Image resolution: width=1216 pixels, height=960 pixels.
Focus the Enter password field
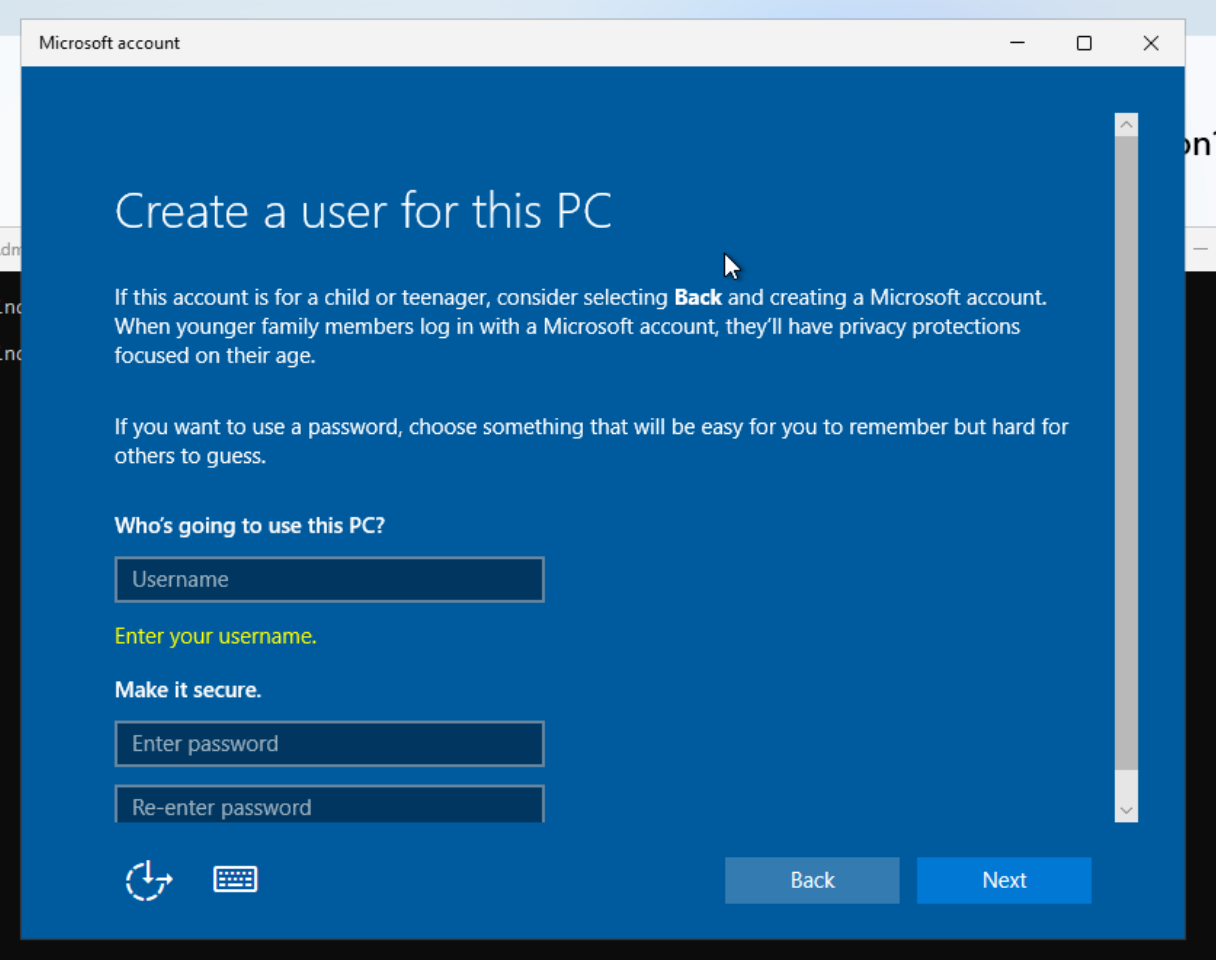coord(330,744)
